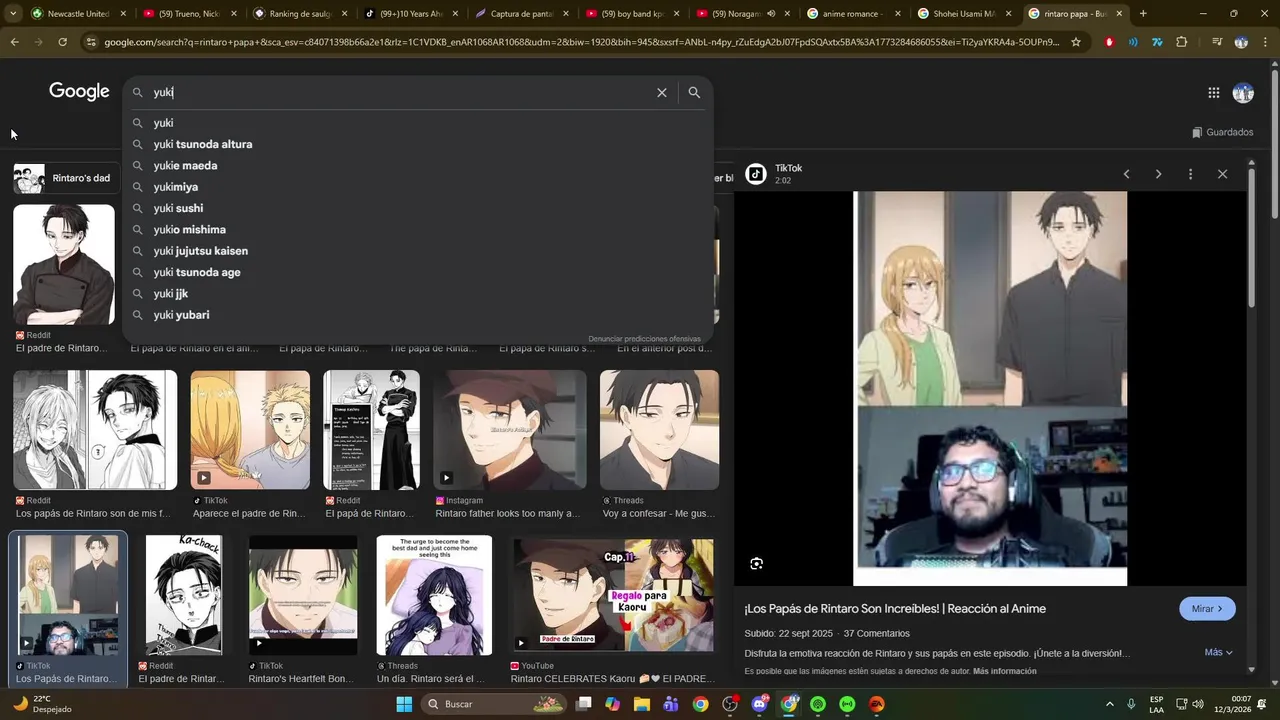The height and width of the screenshot is (720, 1280).
Task: Go to the Google logo homepage
Action: coord(79,92)
